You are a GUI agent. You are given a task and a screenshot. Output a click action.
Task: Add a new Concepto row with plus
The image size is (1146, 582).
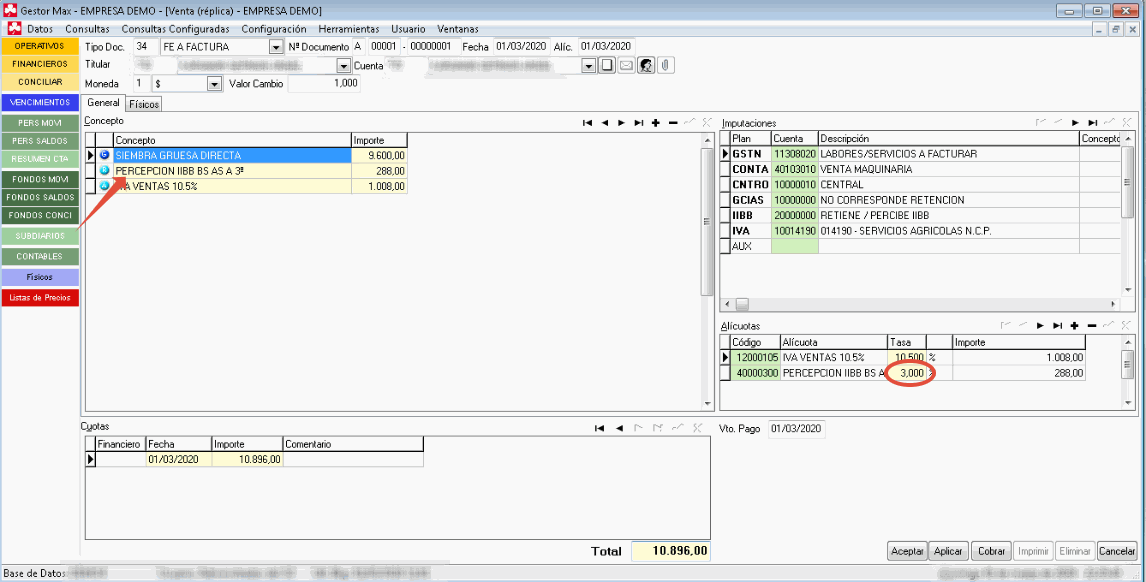click(x=656, y=123)
